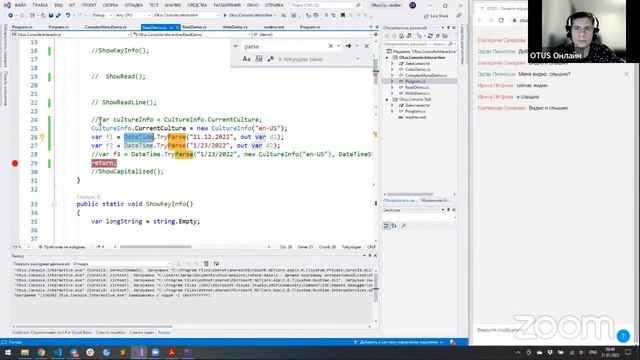The width and height of the screenshot is (640, 360).
Task: Toggle Match whole word in find box
Action: tap(259, 59)
